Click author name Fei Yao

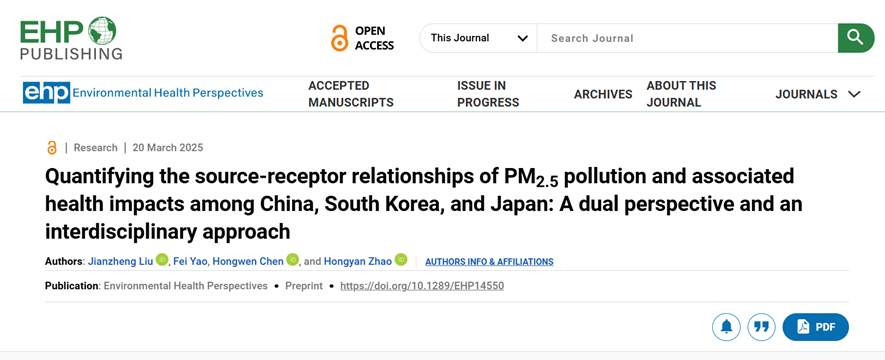coord(191,261)
